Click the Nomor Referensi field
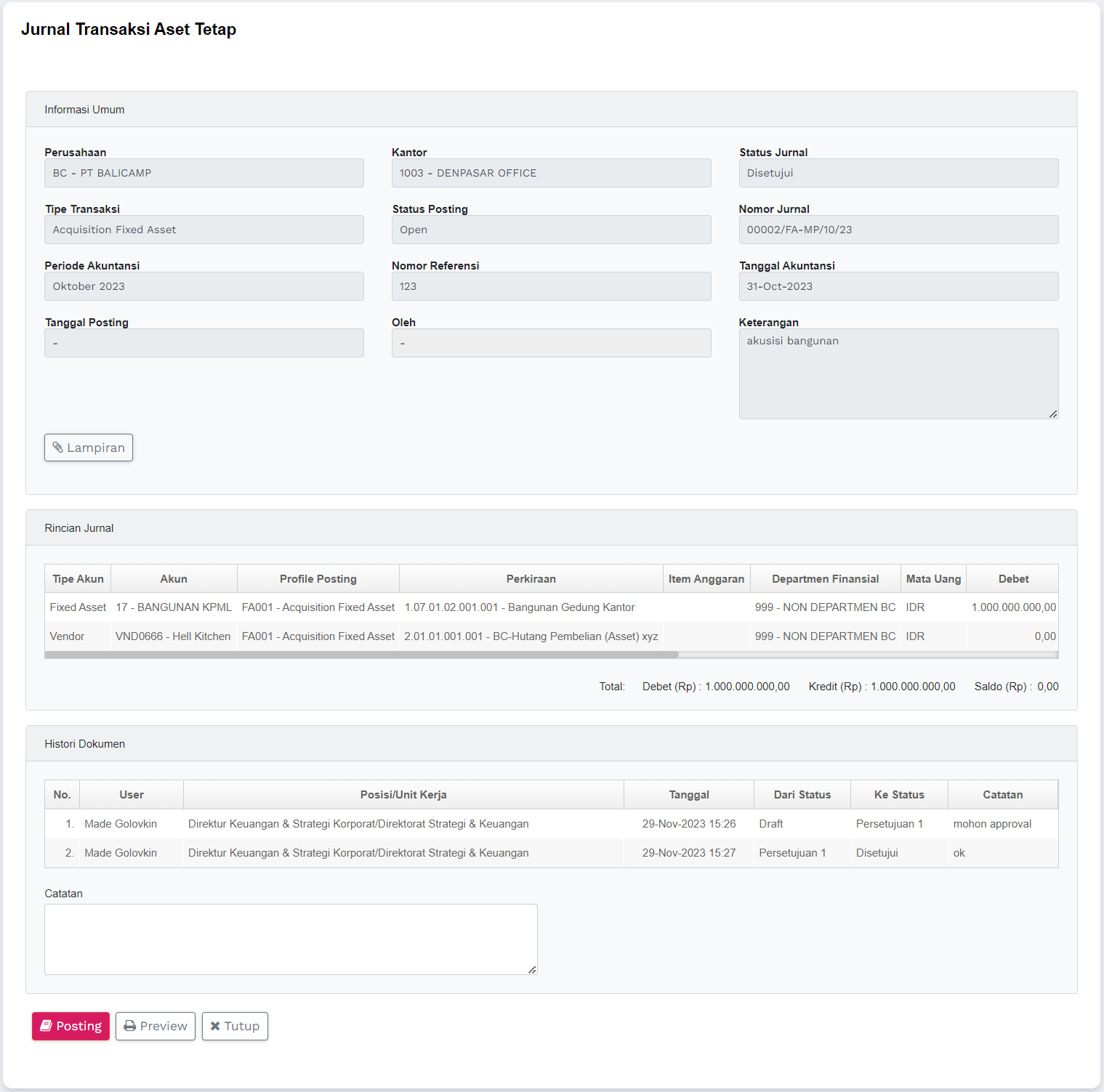The image size is (1104, 1092). [551, 286]
